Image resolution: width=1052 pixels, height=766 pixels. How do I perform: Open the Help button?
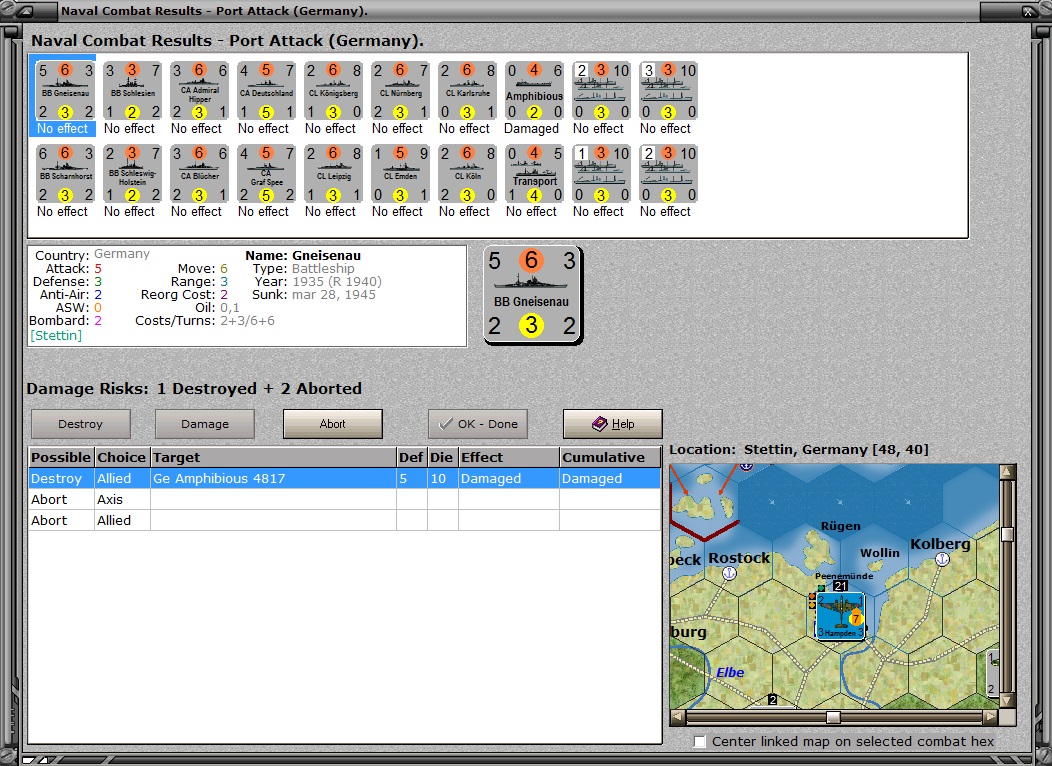point(613,424)
